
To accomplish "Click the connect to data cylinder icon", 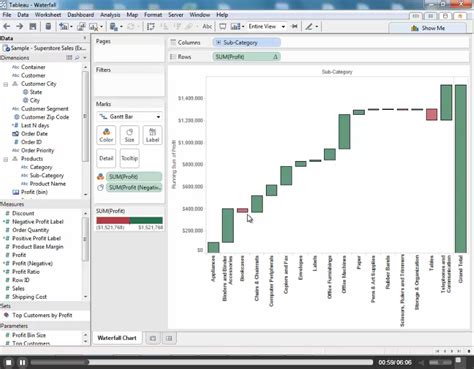I will (48, 26).
